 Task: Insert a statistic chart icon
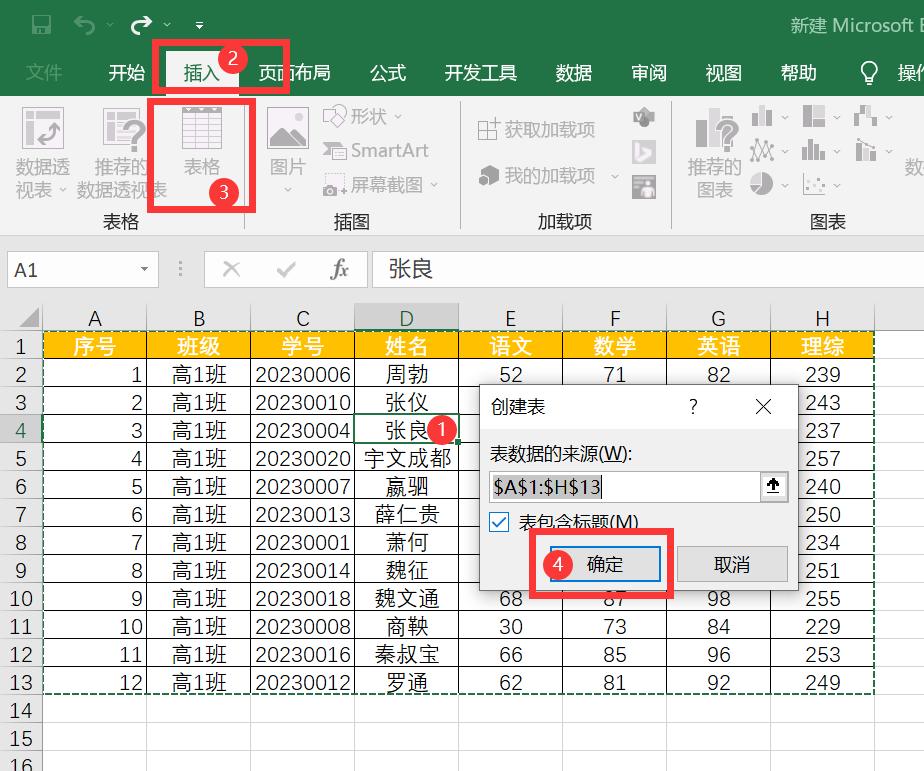pos(814,150)
